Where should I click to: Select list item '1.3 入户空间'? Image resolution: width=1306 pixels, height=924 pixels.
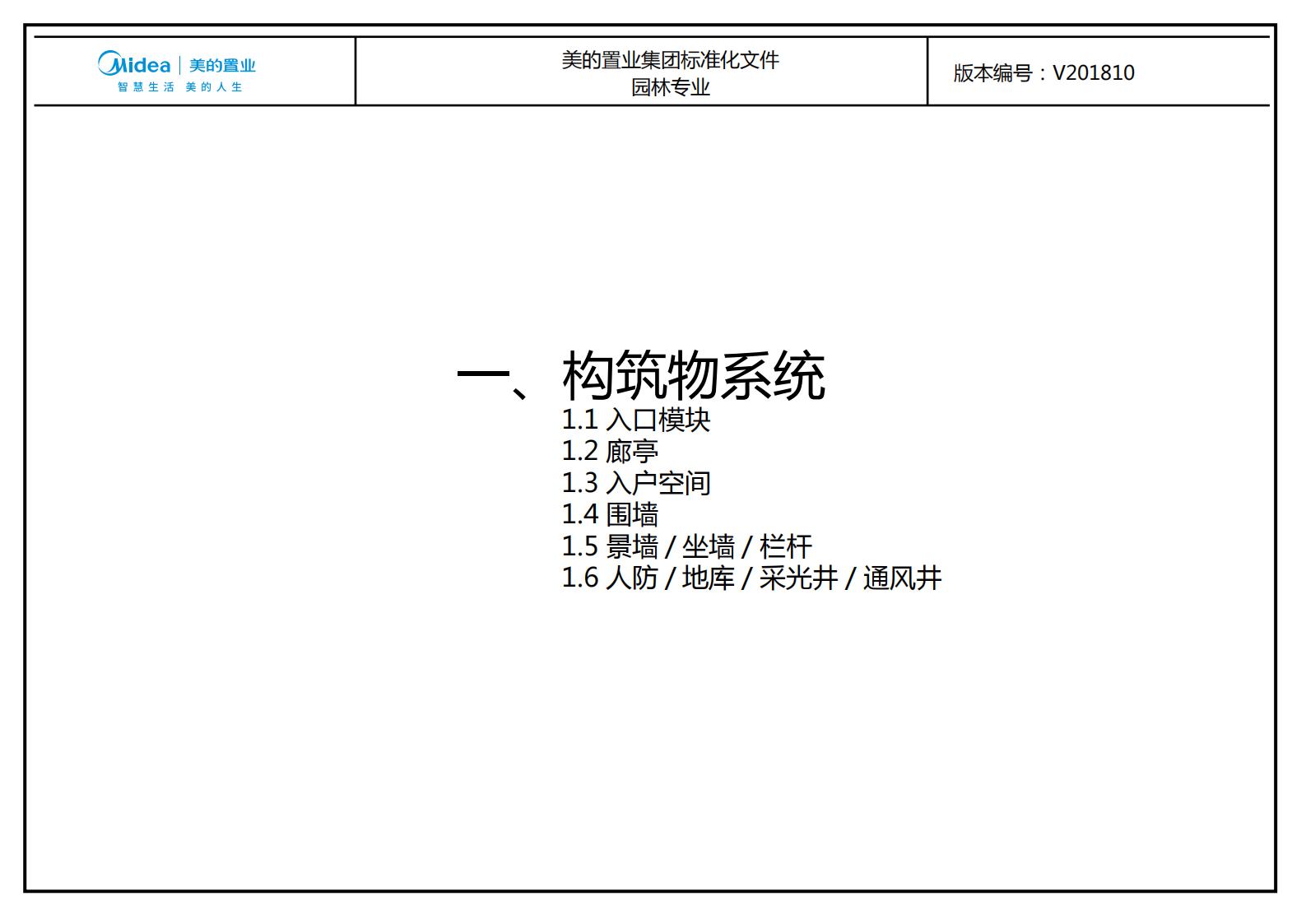635,483
